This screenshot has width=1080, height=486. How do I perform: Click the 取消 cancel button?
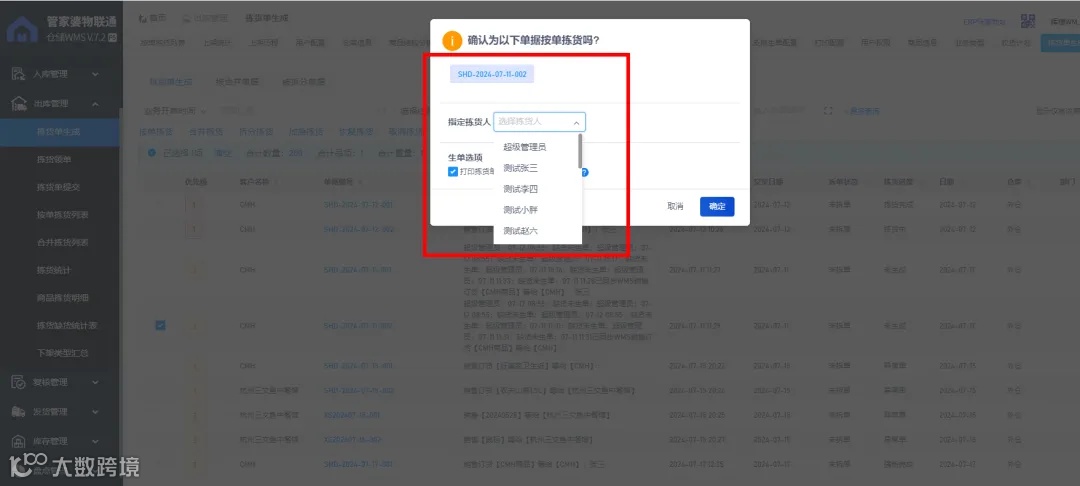pos(675,207)
